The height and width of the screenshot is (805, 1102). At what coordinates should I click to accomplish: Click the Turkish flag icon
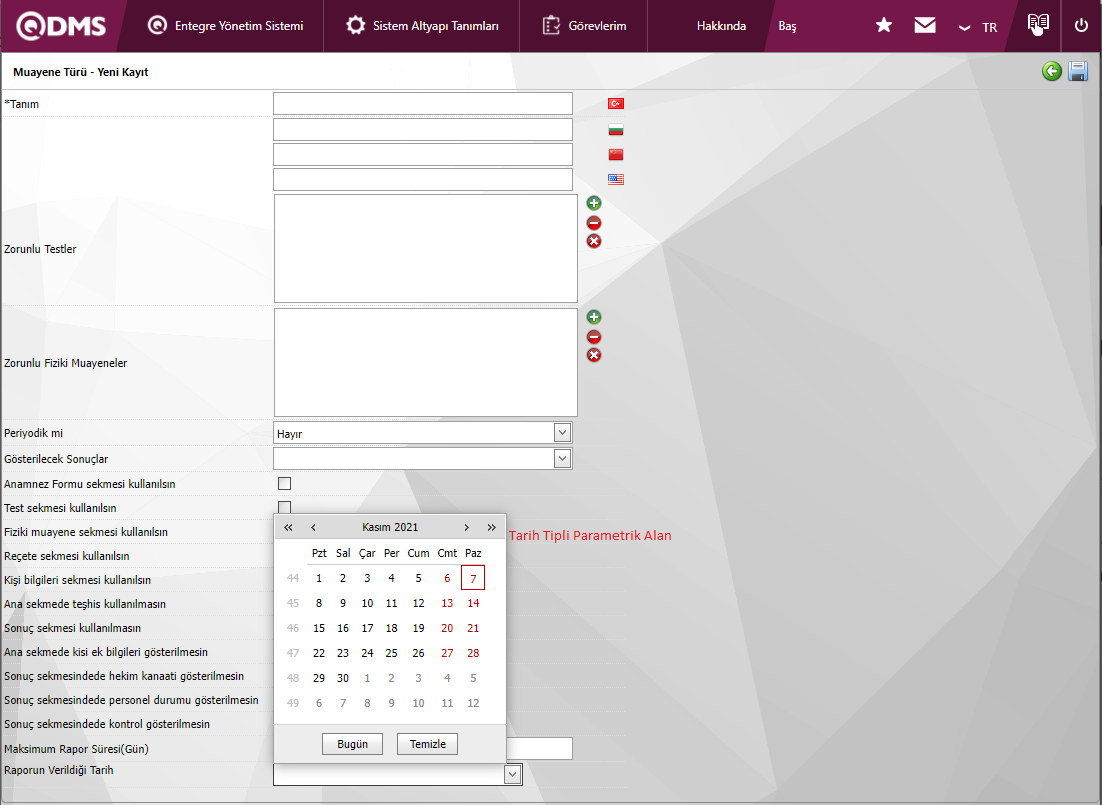[616, 103]
